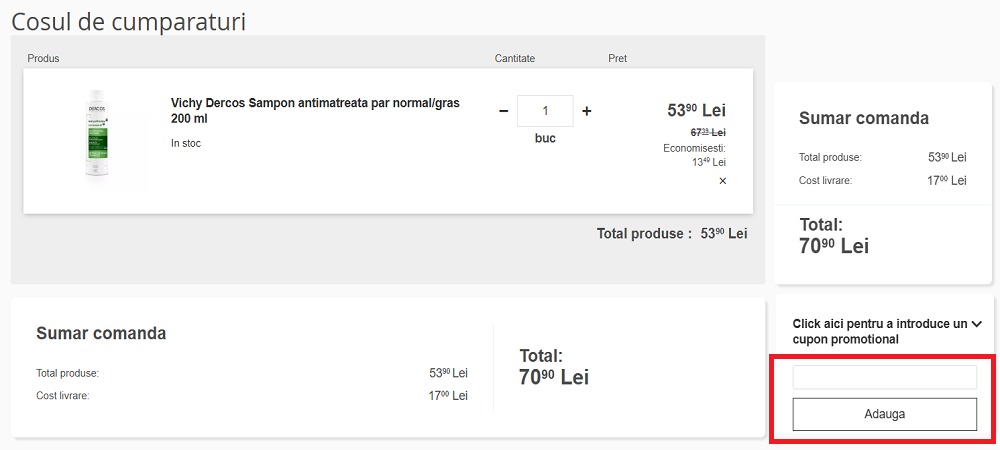Click Cost livrare in the right summary
1000x450 pixels.
(x=828, y=181)
